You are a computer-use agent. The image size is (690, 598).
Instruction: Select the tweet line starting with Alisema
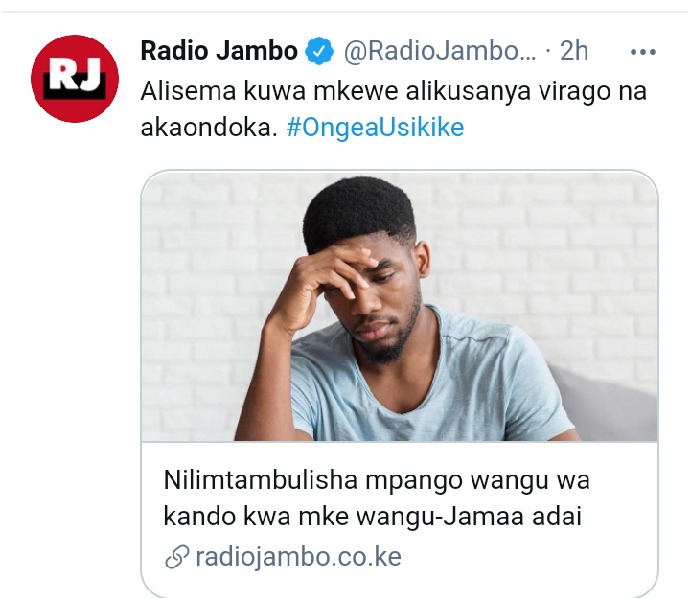coord(393,92)
